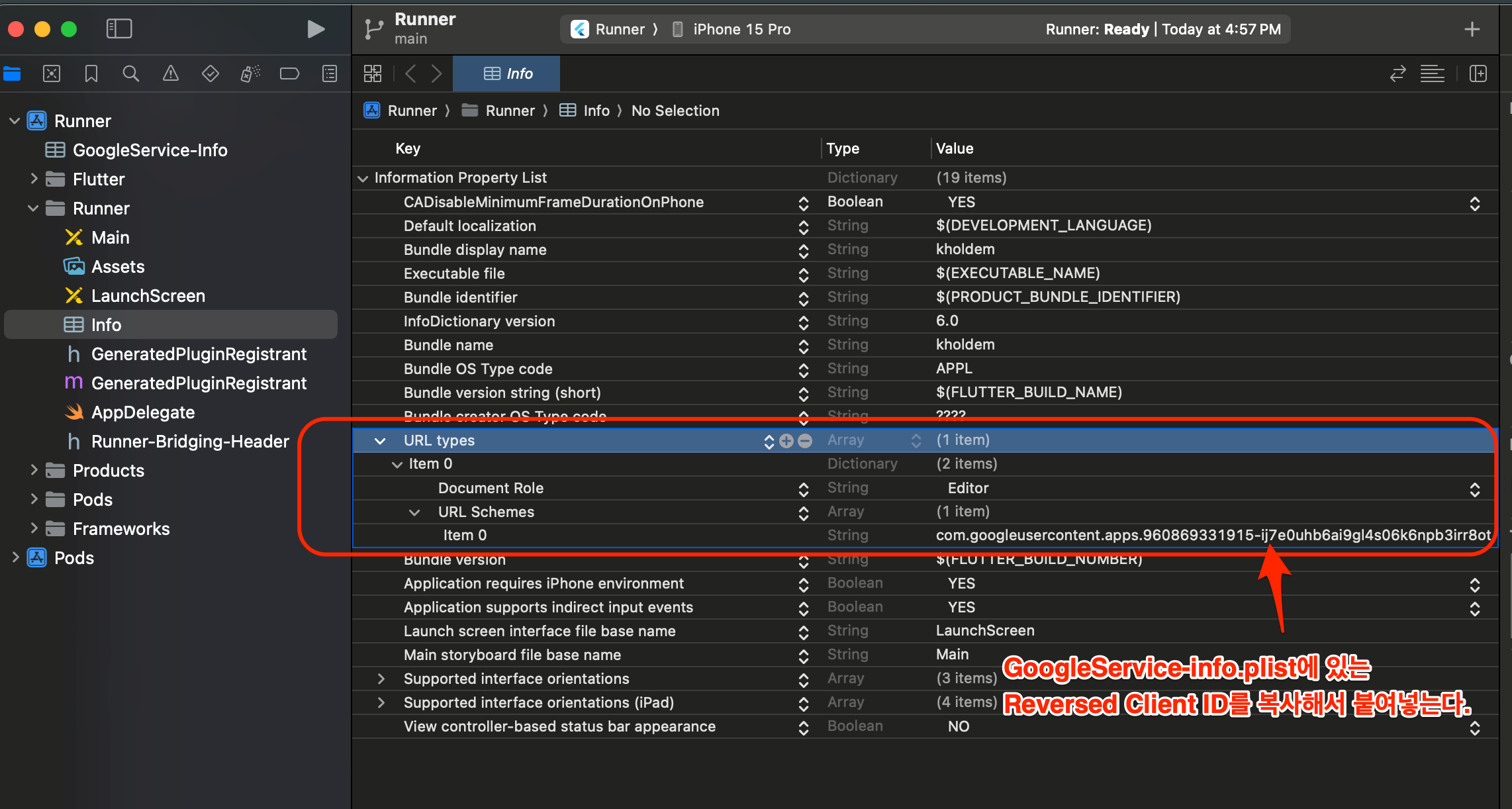The width and height of the screenshot is (1512, 809).
Task: Select the Bundle display name value kholdem
Action: tap(965, 250)
